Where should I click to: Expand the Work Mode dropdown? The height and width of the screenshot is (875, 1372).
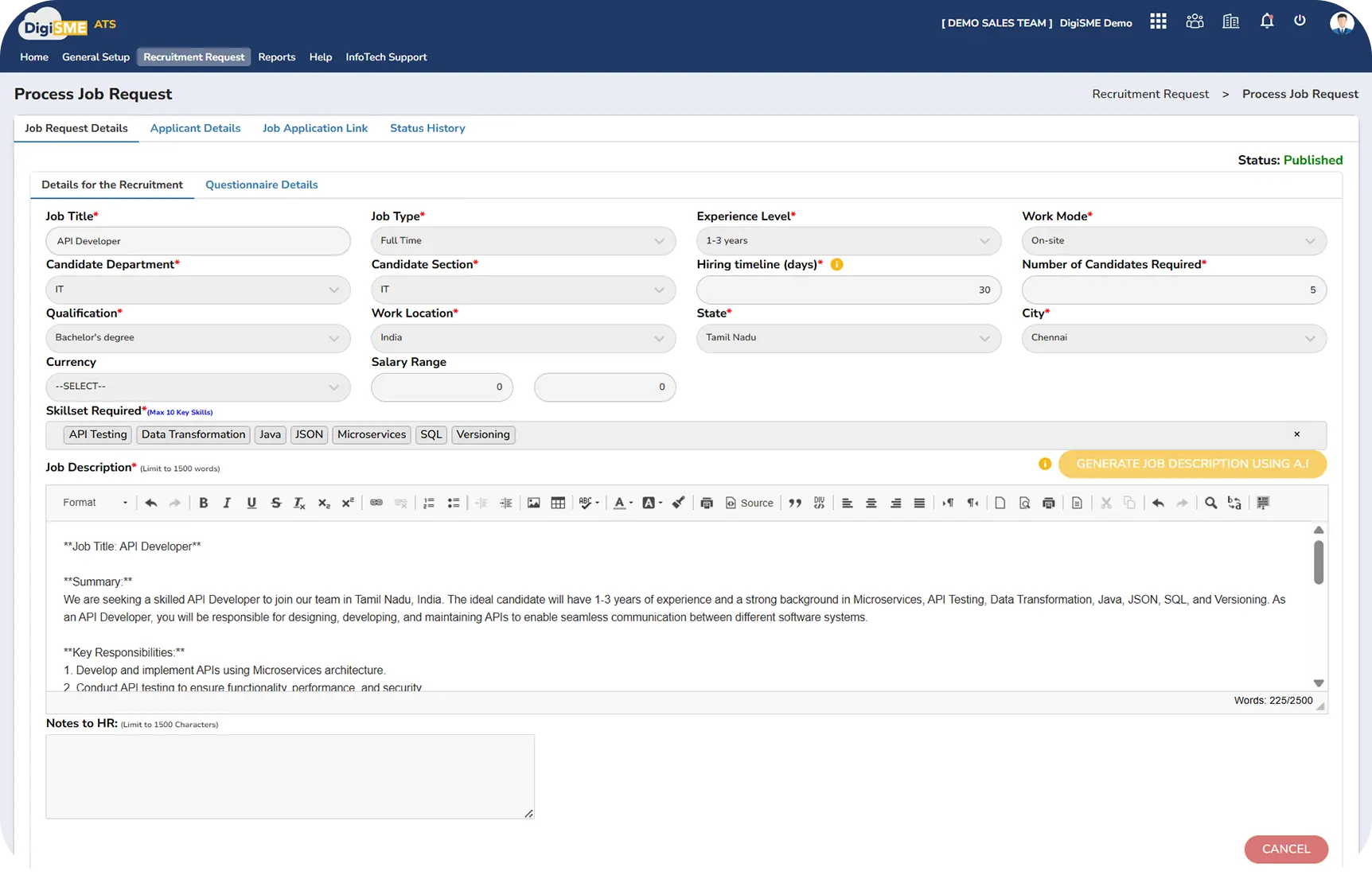pyautogui.click(x=1173, y=241)
